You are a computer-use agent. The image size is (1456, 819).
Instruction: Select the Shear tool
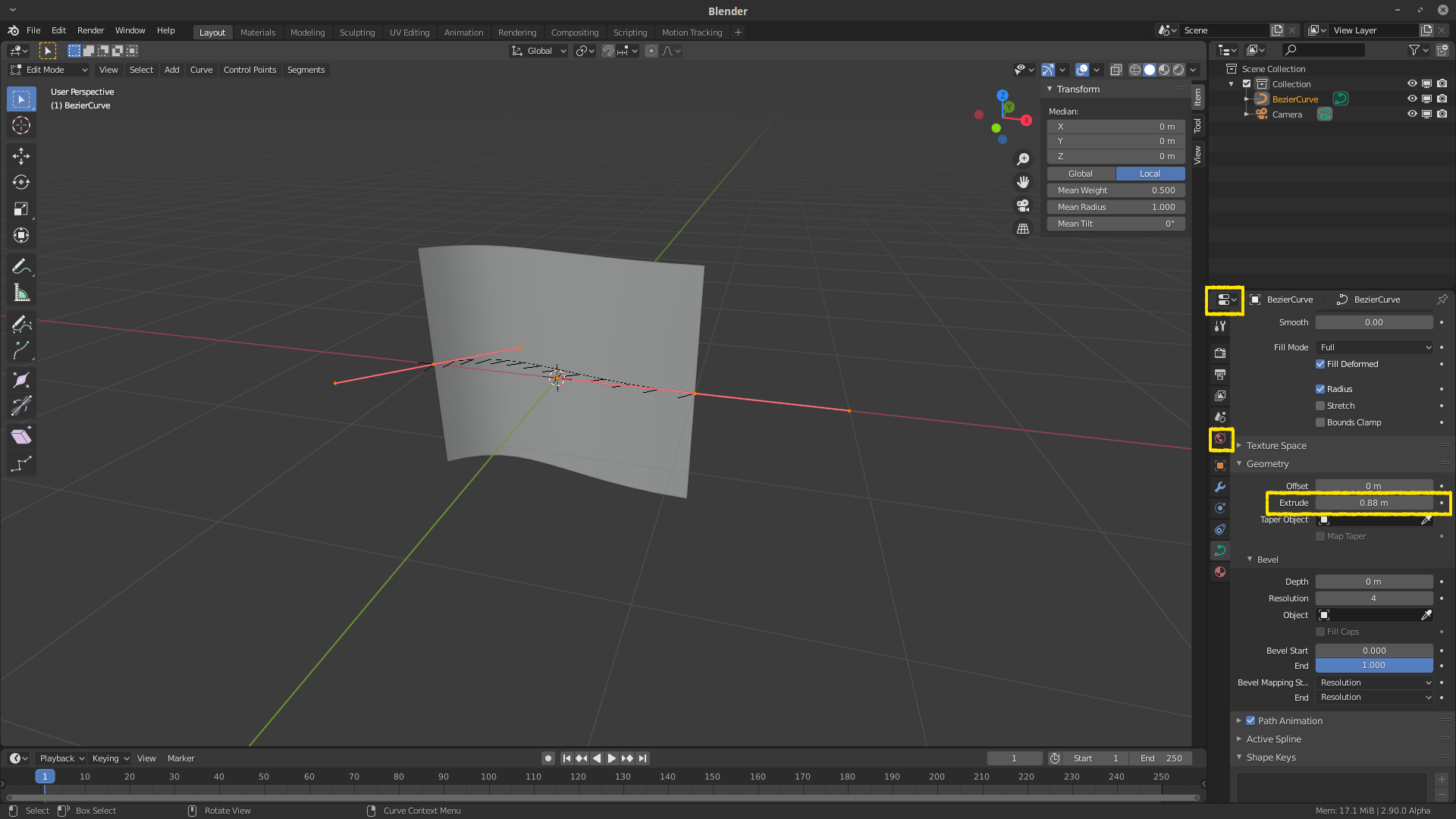21,436
